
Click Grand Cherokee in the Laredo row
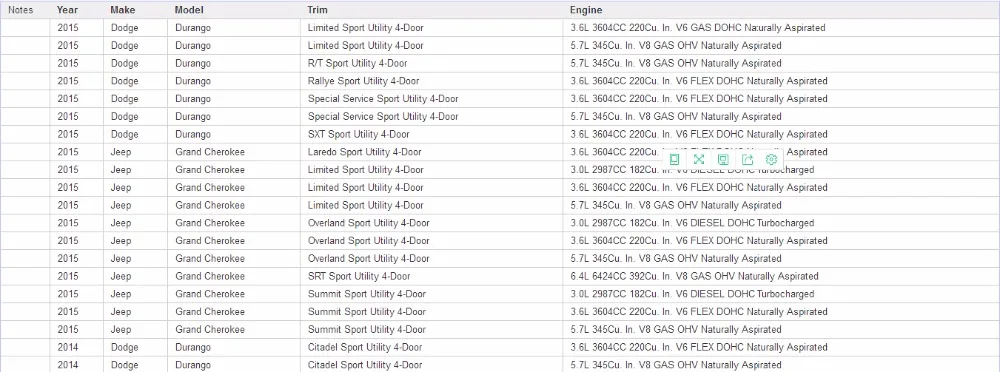210,153
